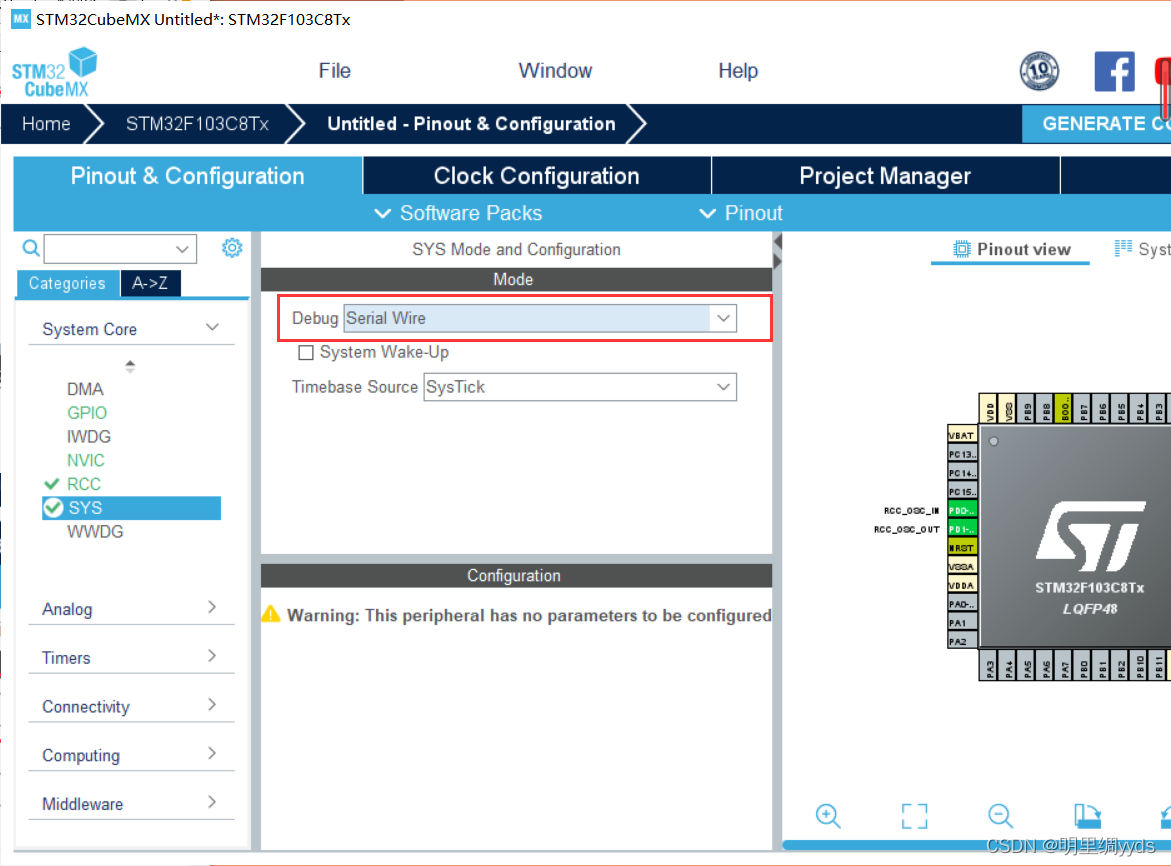The height and width of the screenshot is (866, 1171).
Task: Select the PA3 pin on the chip
Action: coord(990,665)
